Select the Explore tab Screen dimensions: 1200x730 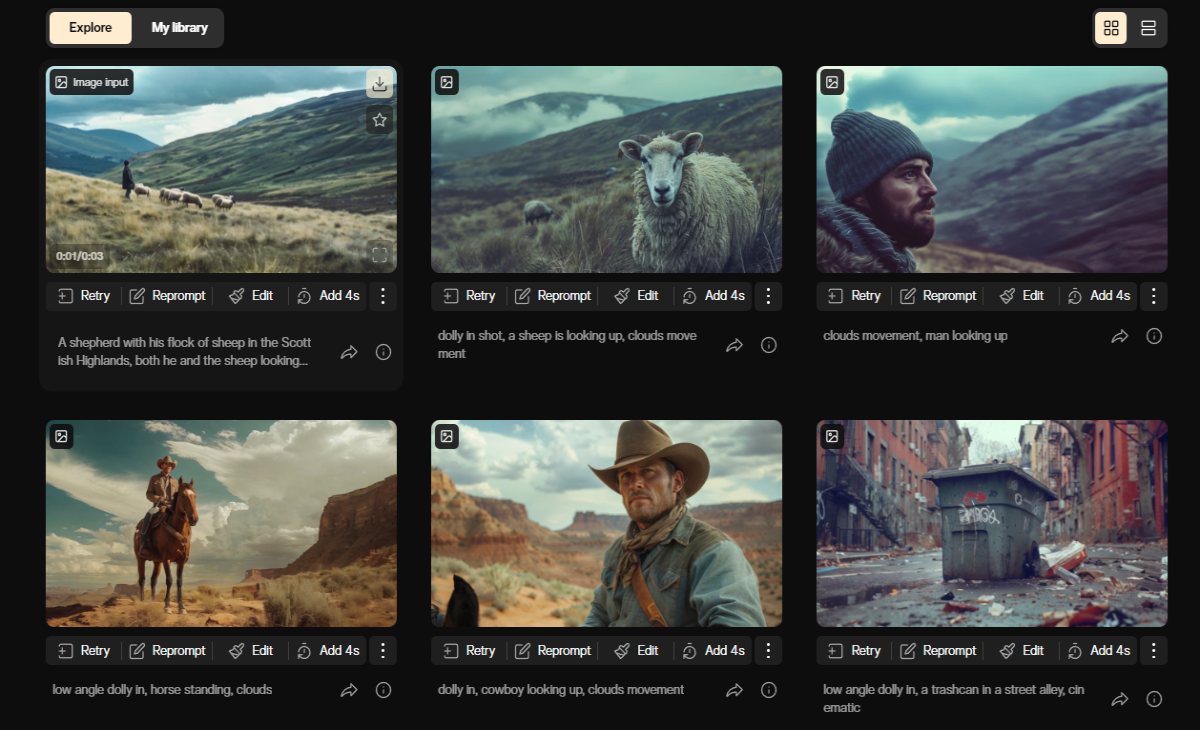coord(90,28)
